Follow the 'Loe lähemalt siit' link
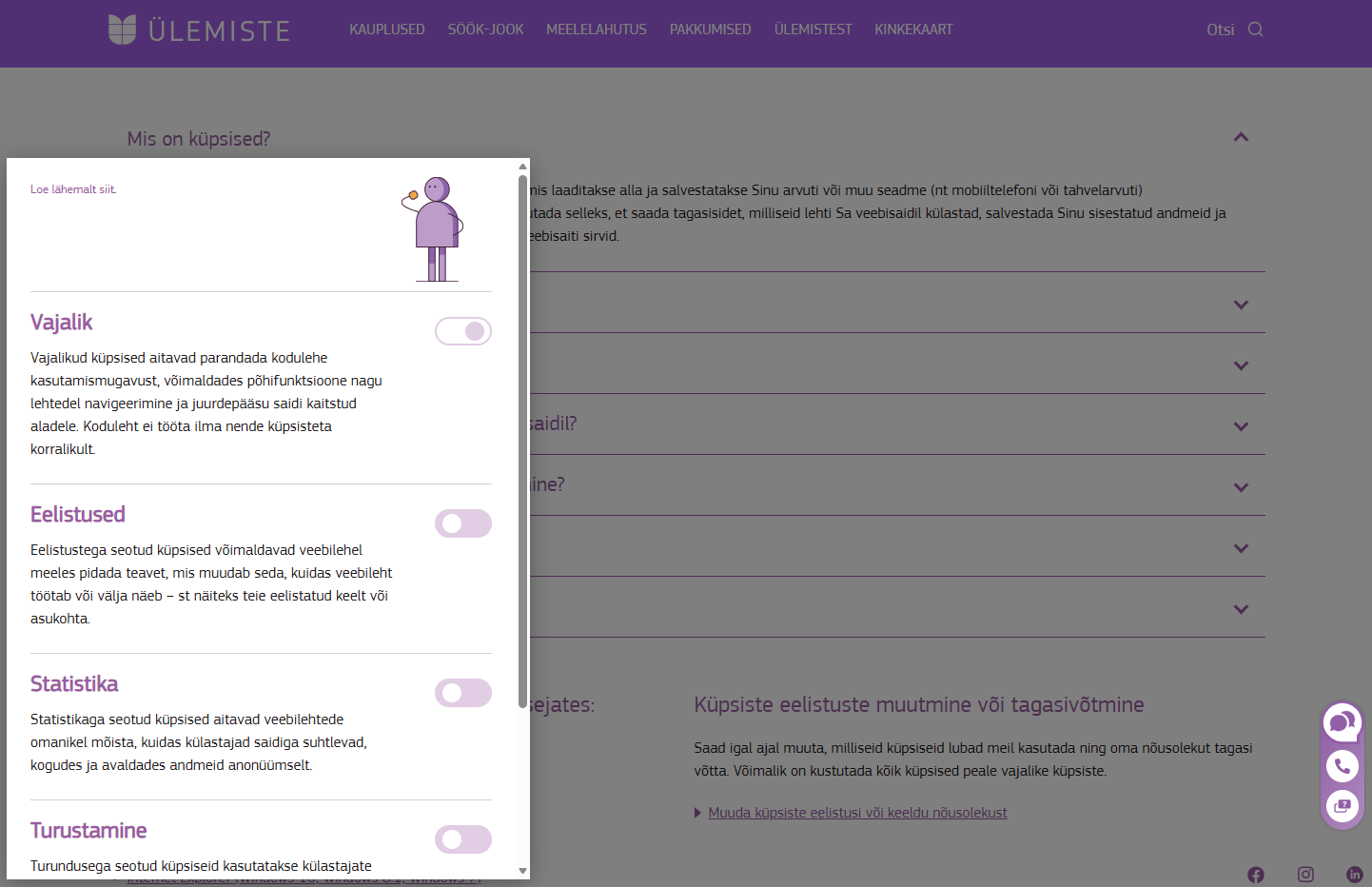Image resolution: width=1372 pixels, height=887 pixels. (73, 189)
